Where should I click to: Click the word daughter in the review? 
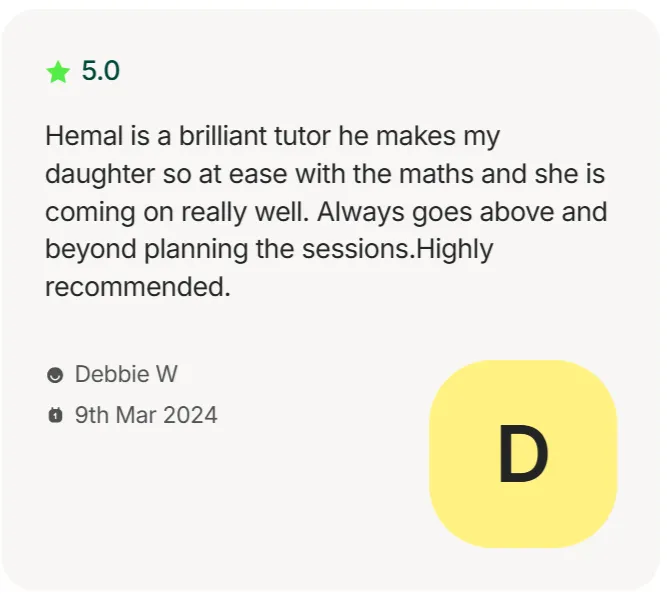100,175
